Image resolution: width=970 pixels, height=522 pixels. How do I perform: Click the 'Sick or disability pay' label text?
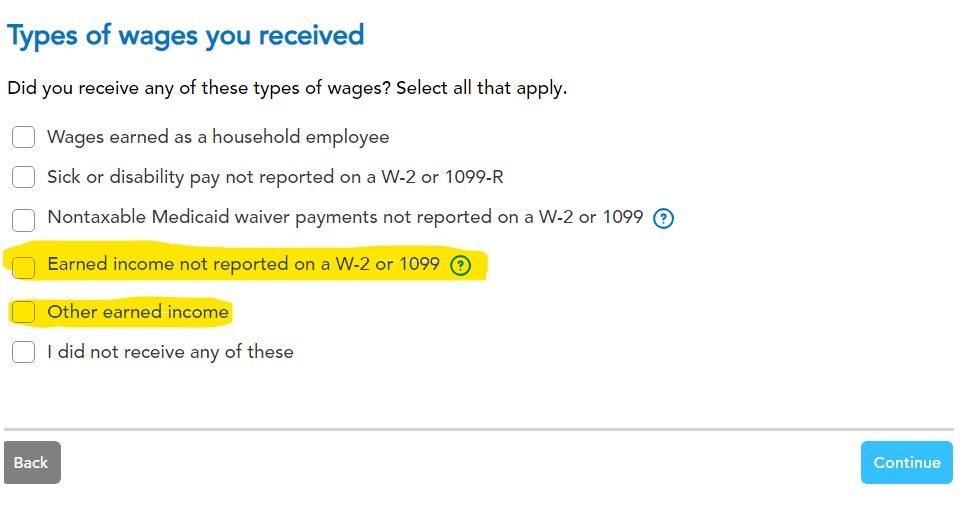coord(275,178)
